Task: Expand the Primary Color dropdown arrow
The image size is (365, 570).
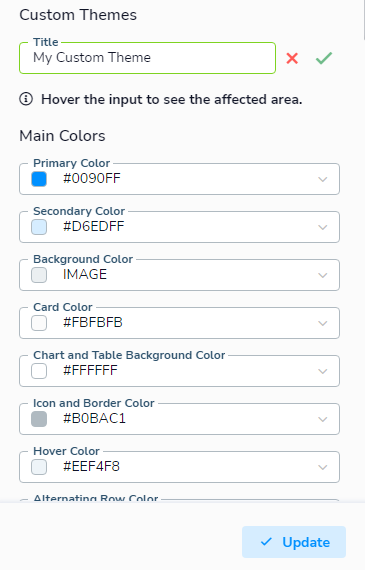Action: tap(322, 179)
